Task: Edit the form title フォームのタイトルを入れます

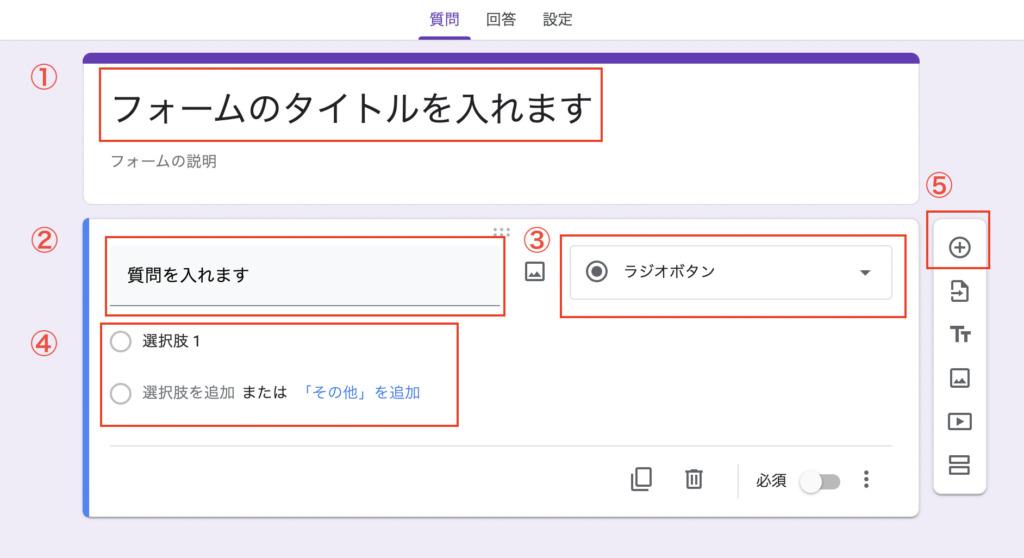Action: (x=351, y=108)
